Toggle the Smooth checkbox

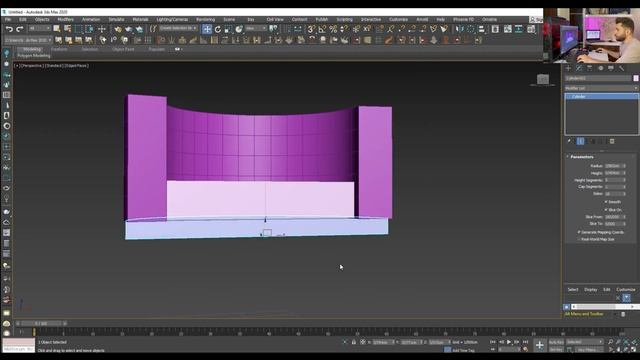(x=606, y=202)
